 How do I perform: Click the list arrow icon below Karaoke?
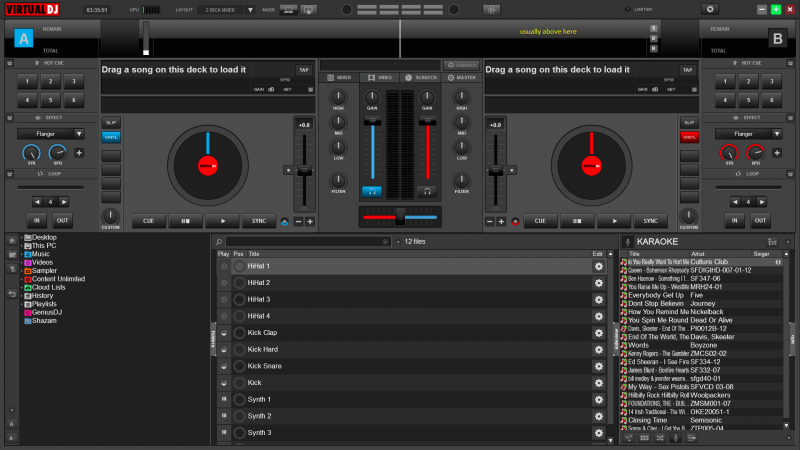[x=691, y=438]
